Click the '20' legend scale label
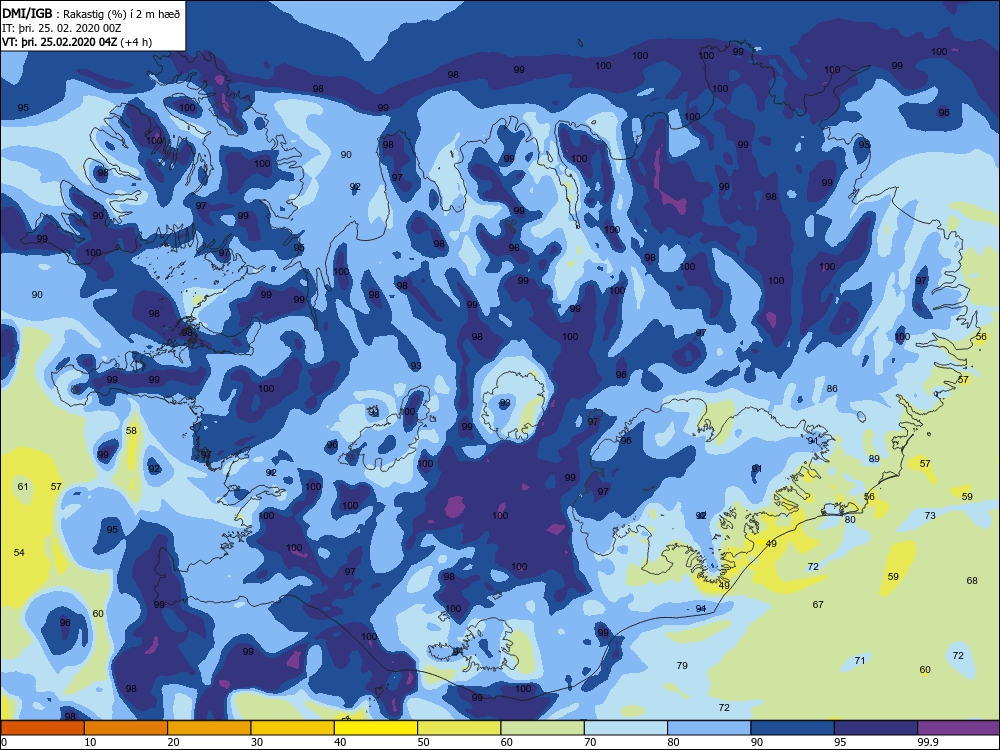This screenshot has width=1000, height=750. coord(173,742)
